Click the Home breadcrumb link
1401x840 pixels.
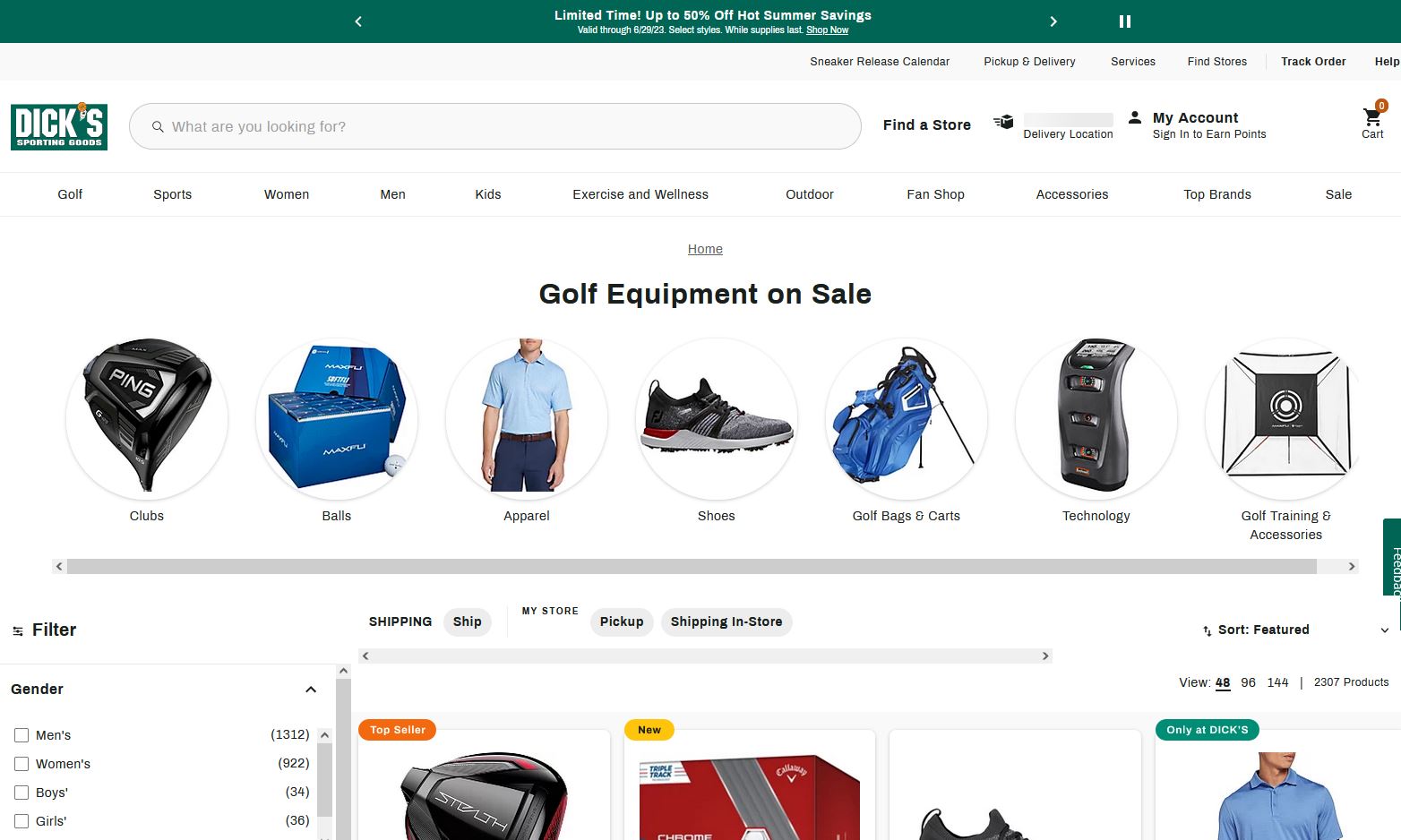coord(705,249)
